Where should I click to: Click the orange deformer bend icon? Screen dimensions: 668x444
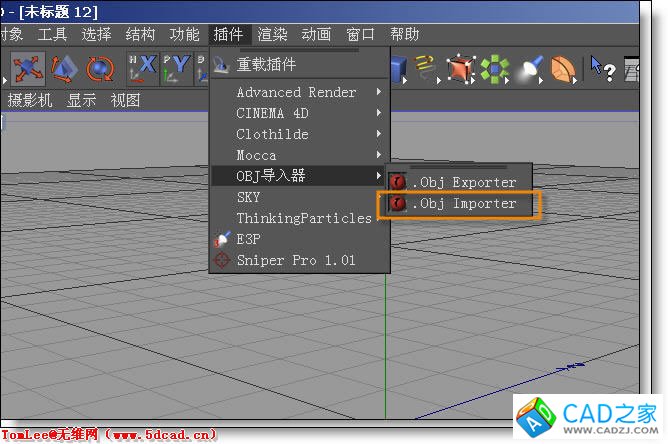point(562,69)
